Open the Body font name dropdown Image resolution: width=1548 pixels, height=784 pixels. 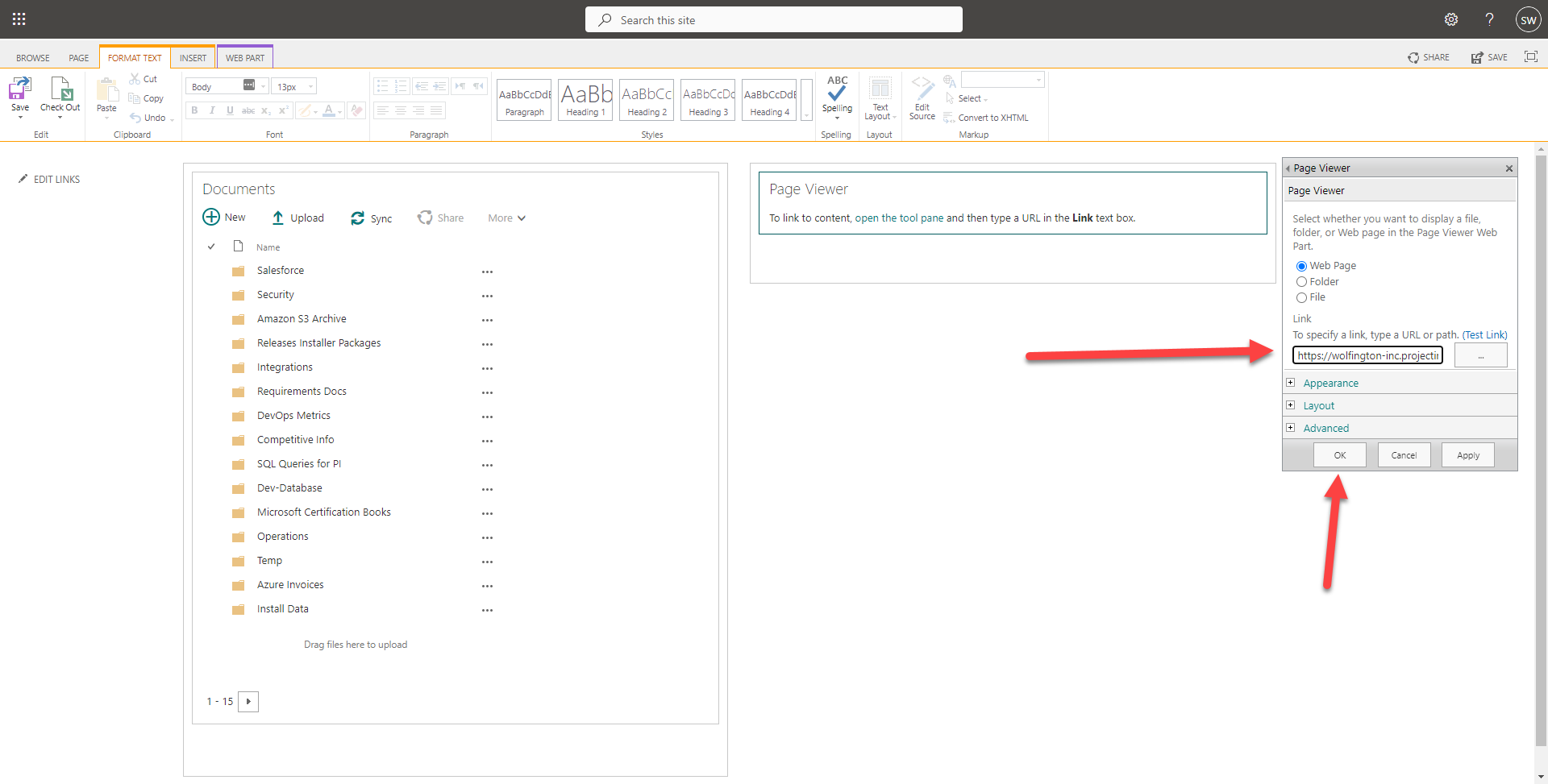(263, 86)
